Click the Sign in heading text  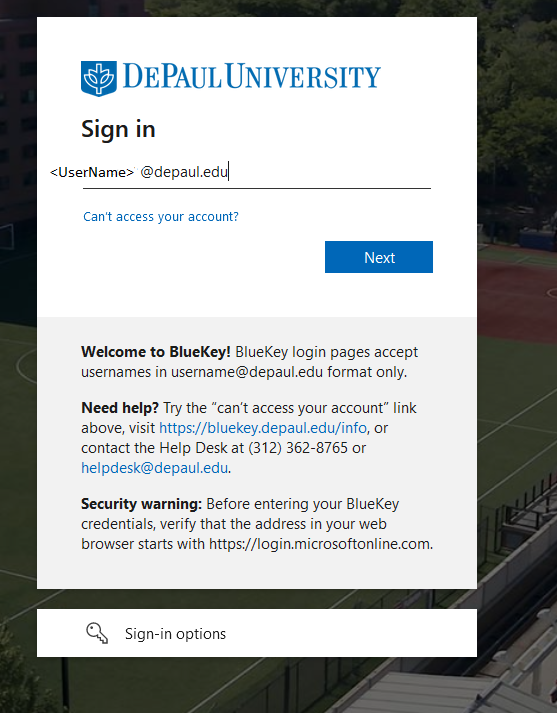(x=118, y=130)
